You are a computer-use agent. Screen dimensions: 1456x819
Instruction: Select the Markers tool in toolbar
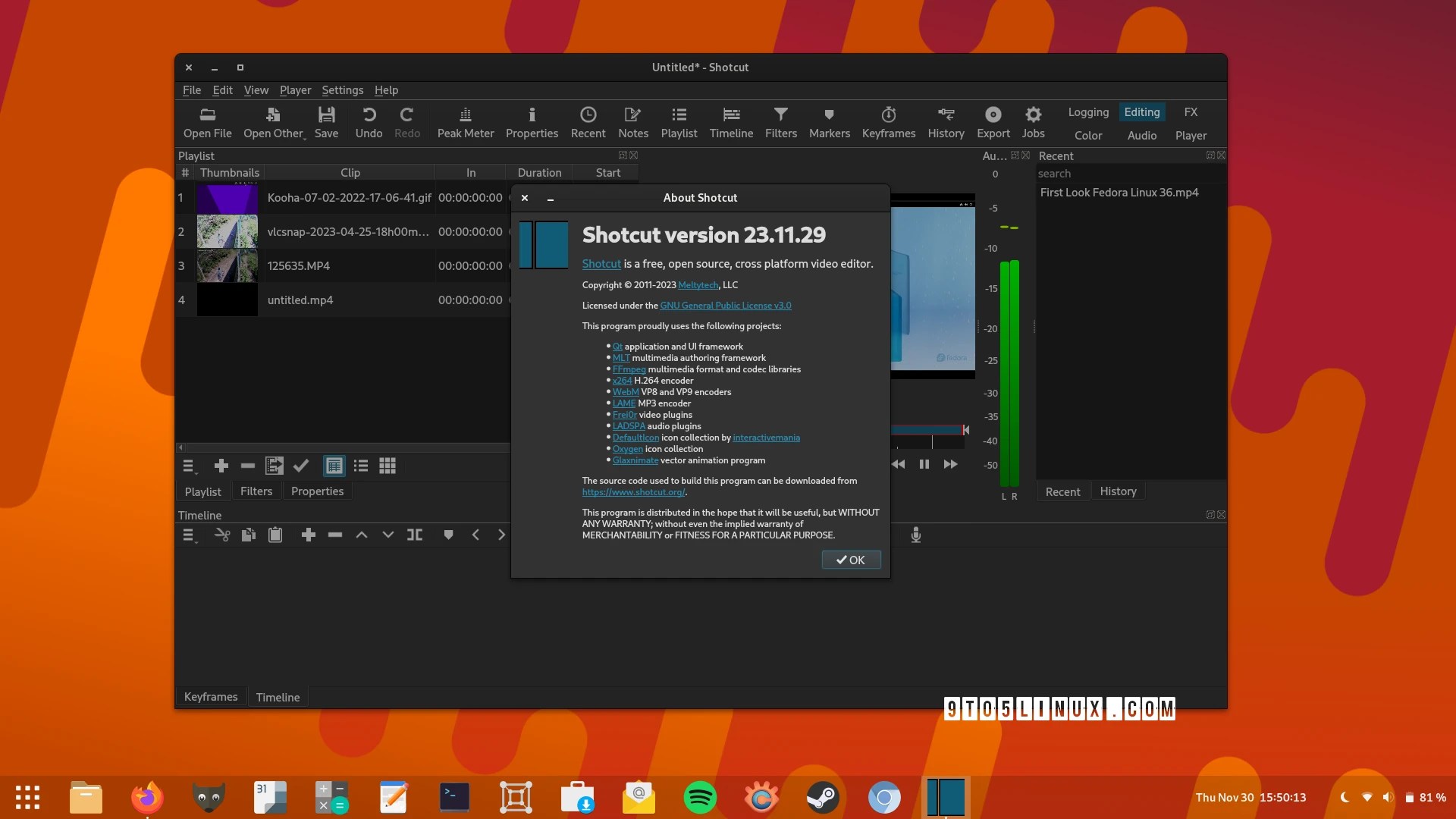pos(830,121)
